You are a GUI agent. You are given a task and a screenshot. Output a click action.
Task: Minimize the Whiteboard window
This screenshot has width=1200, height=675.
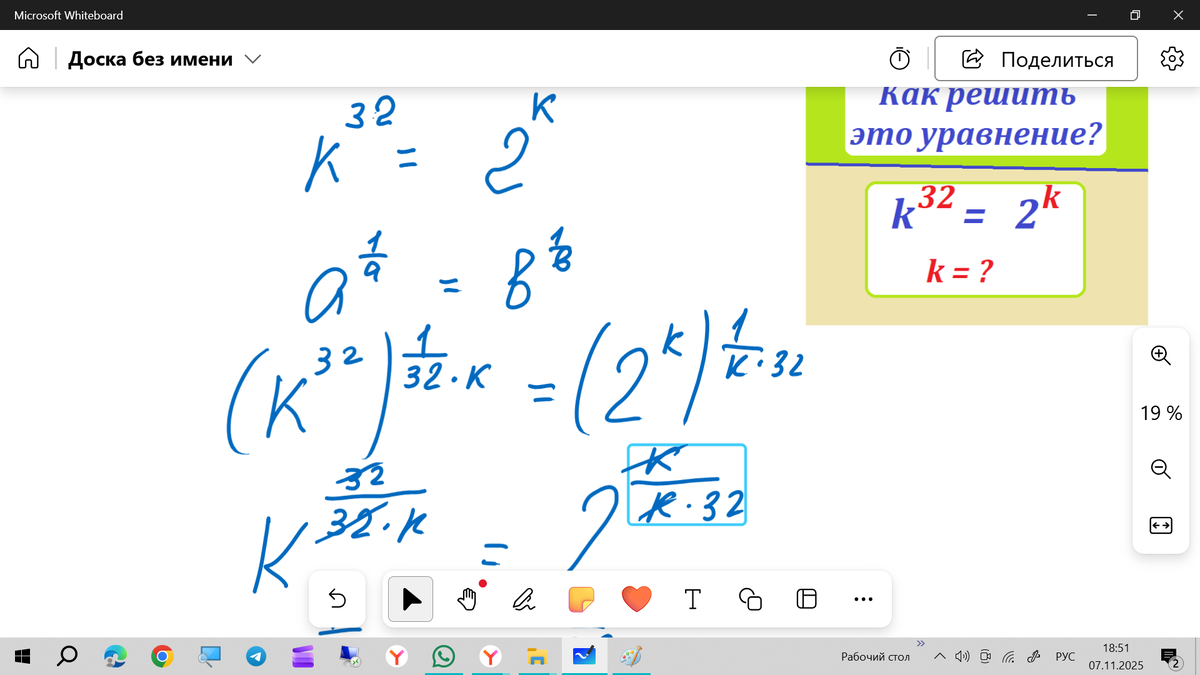pyautogui.click(x=1092, y=15)
